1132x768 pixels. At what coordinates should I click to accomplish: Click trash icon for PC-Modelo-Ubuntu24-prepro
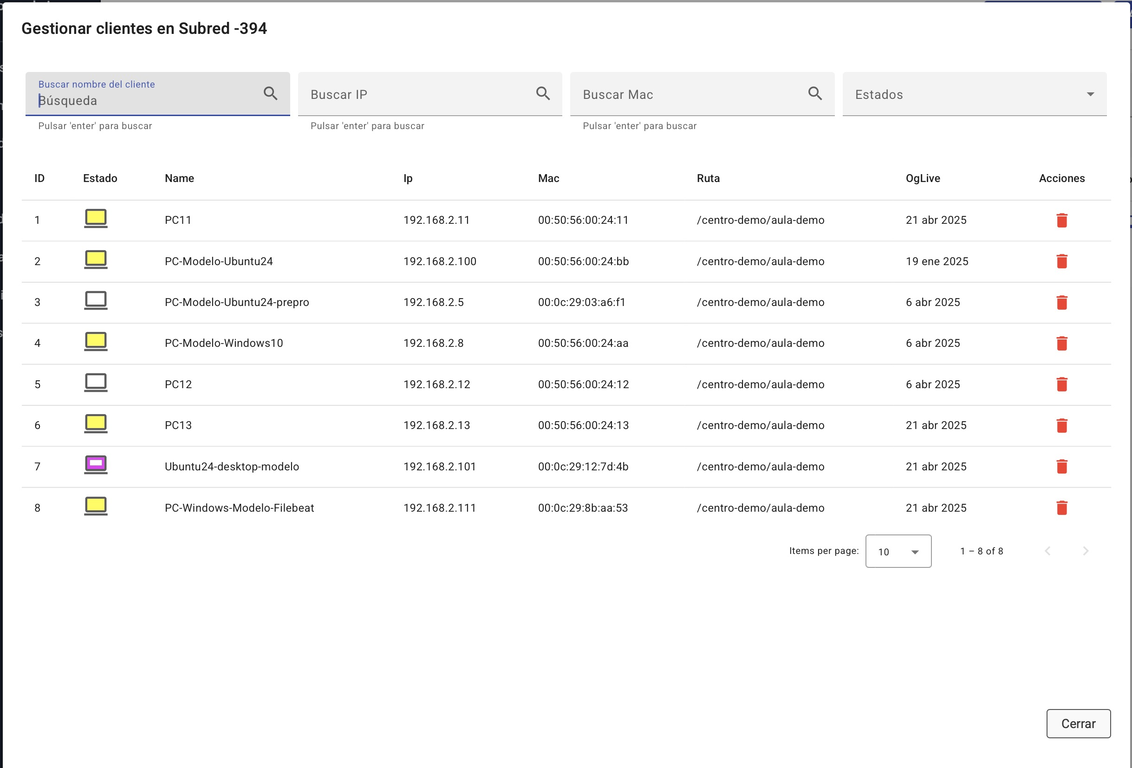(x=1061, y=302)
